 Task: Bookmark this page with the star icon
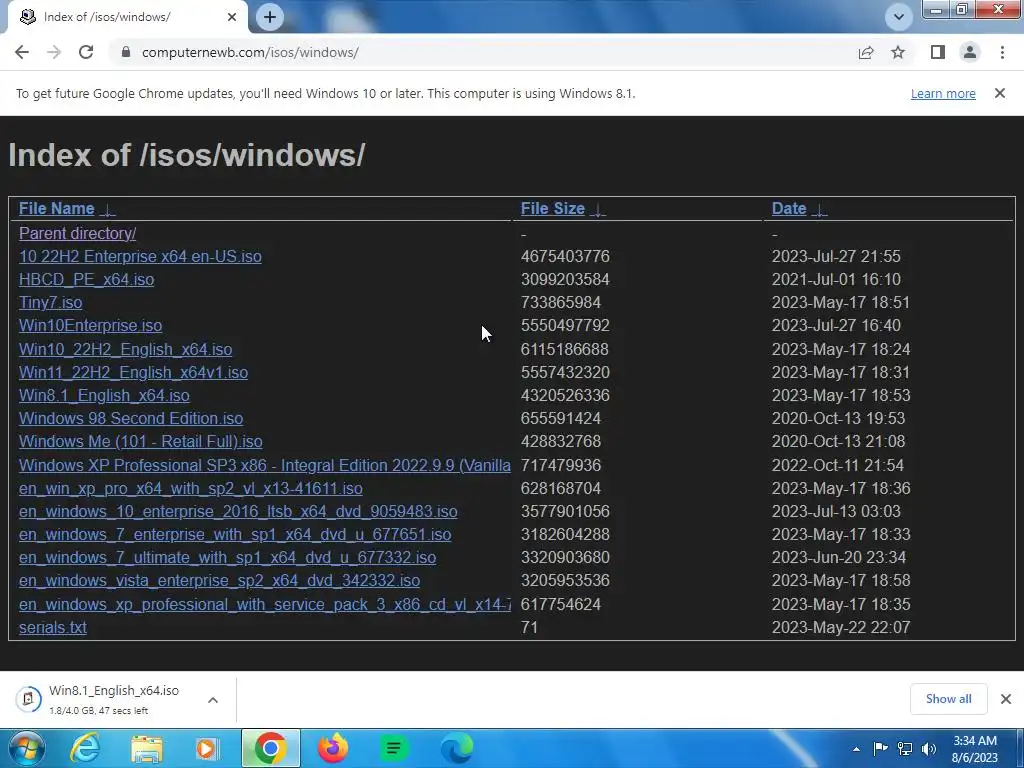[x=898, y=52]
